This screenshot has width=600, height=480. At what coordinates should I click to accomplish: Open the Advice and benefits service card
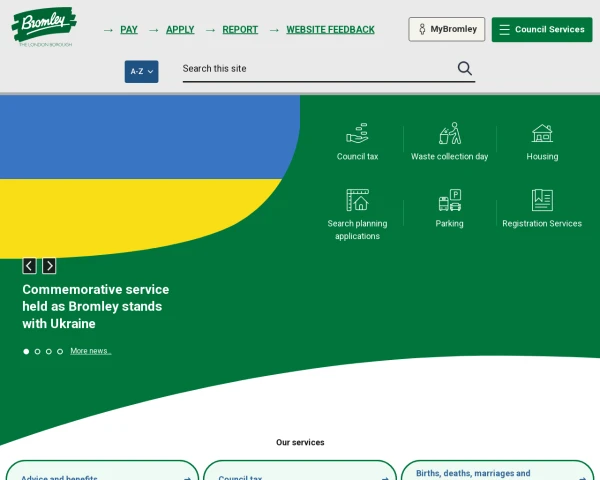[x=103, y=471]
